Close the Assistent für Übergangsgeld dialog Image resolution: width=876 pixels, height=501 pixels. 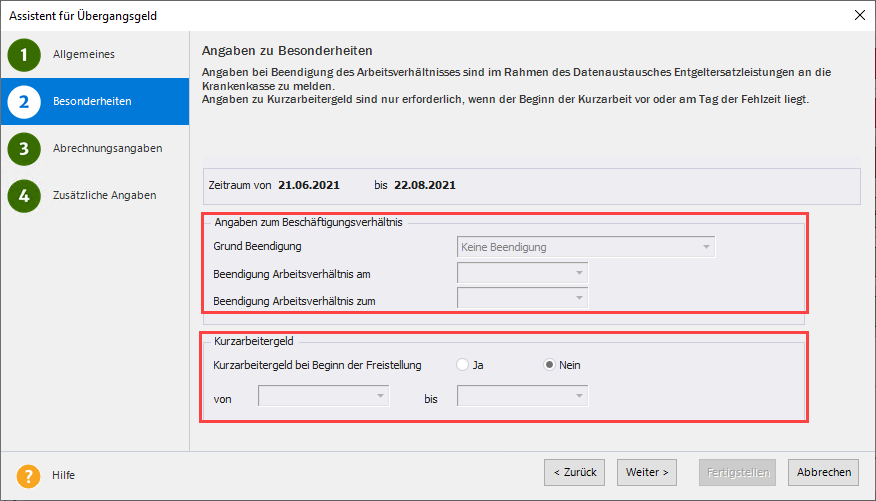click(x=860, y=16)
